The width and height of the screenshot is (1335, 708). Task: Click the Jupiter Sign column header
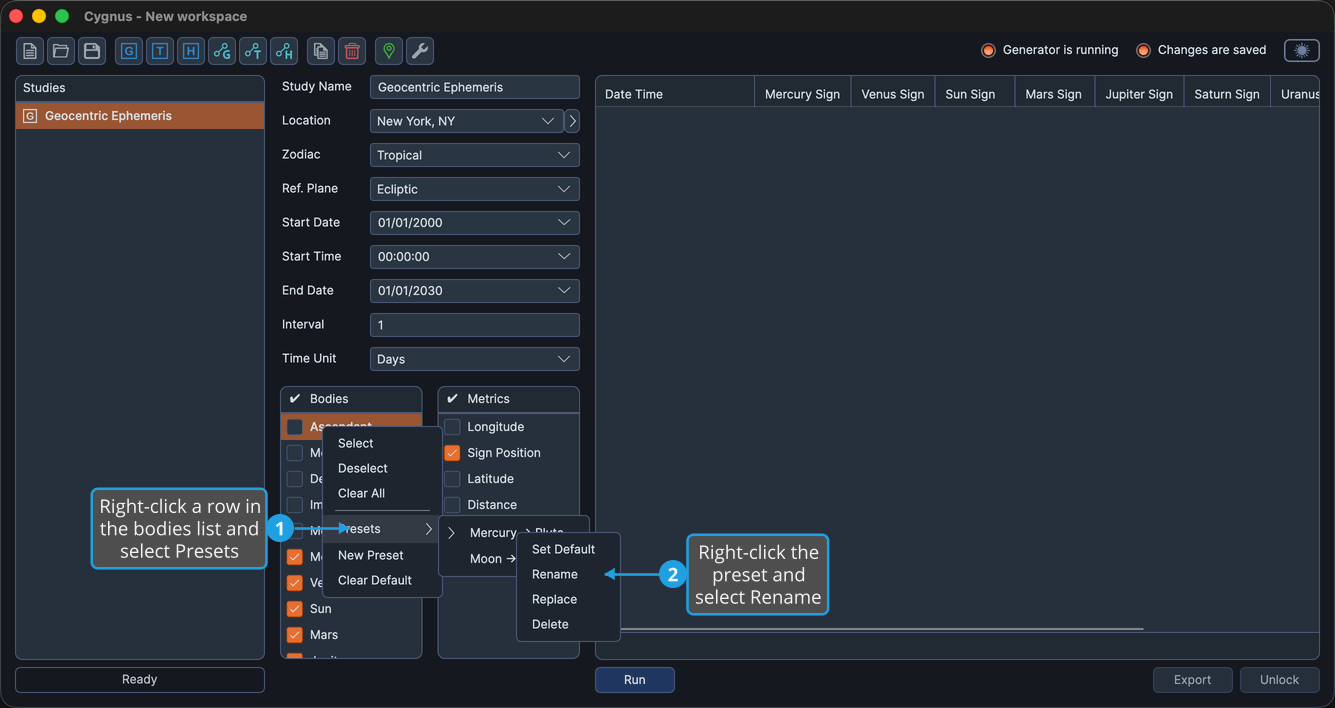(x=1139, y=94)
